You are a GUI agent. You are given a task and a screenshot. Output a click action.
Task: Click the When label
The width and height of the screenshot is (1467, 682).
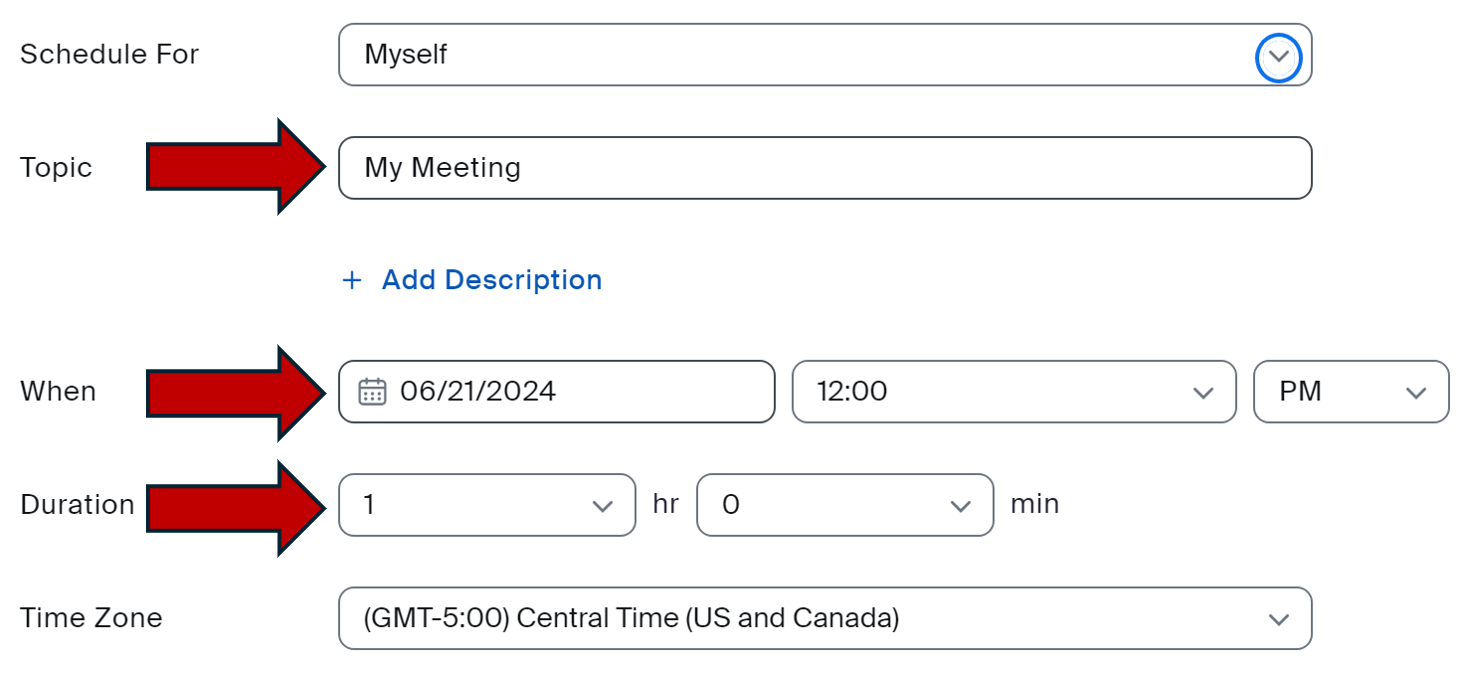click(x=58, y=392)
